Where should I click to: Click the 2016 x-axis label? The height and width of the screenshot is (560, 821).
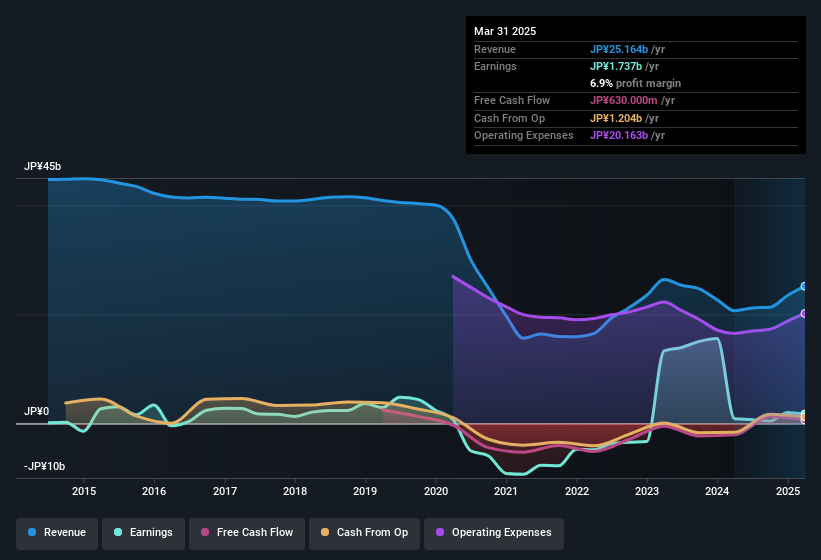tap(154, 491)
